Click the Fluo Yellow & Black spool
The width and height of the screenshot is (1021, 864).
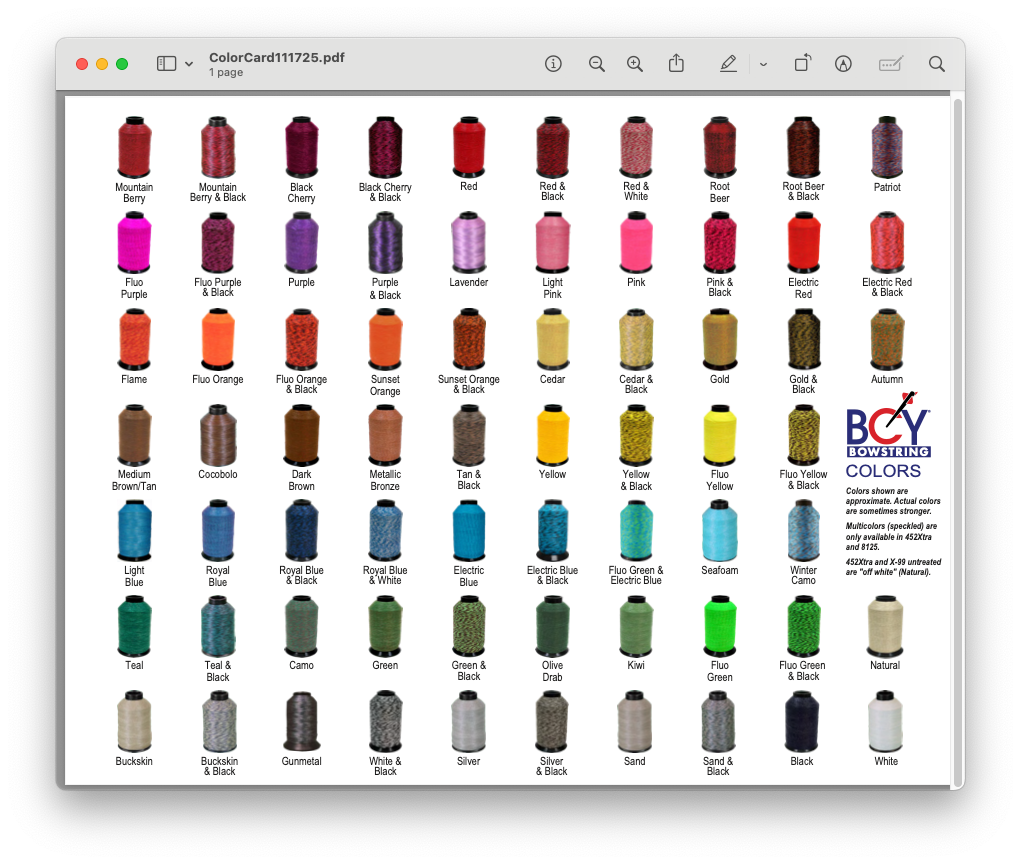[804, 435]
